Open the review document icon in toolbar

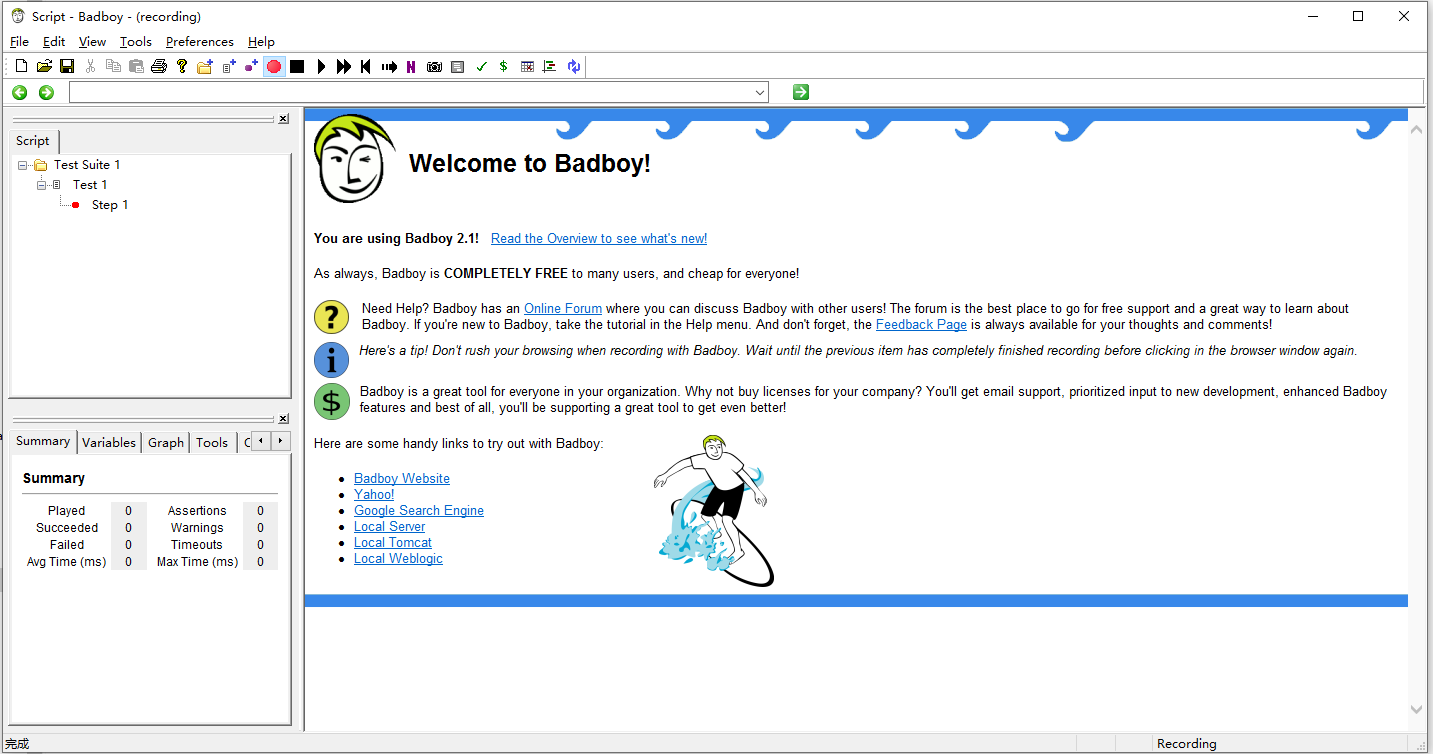[x=457, y=67]
